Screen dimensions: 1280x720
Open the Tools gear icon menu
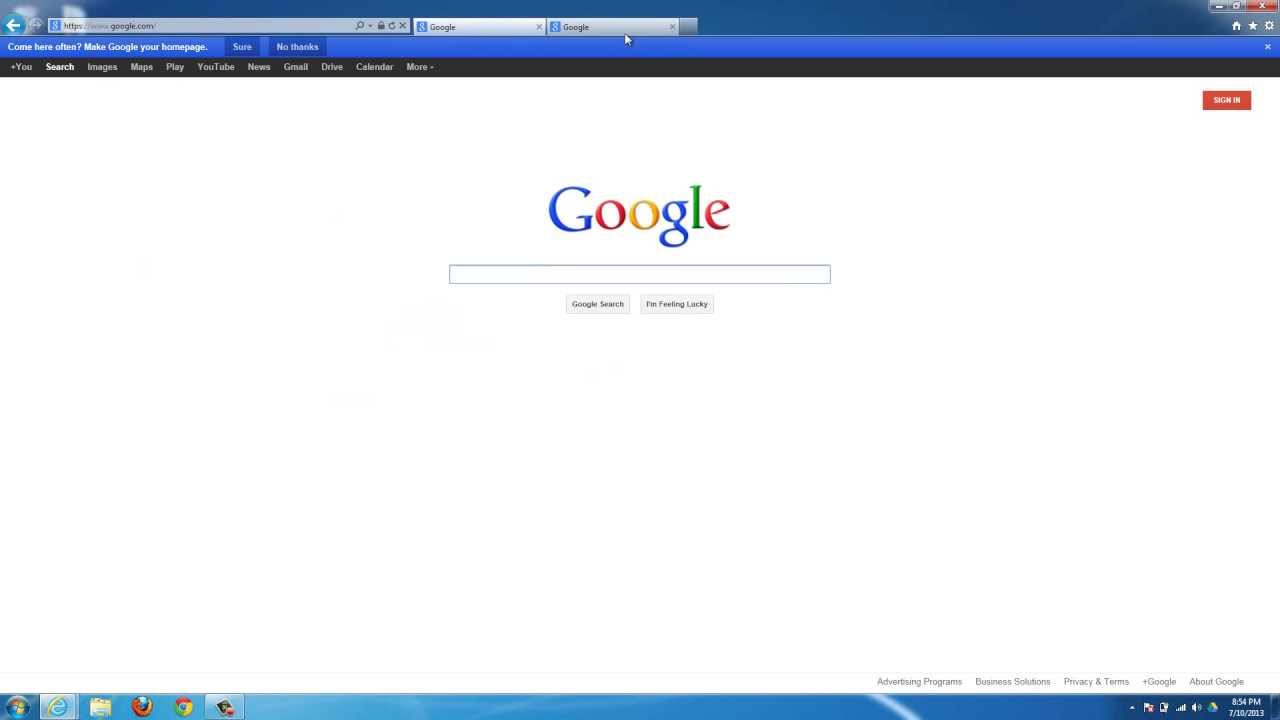(x=1269, y=26)
